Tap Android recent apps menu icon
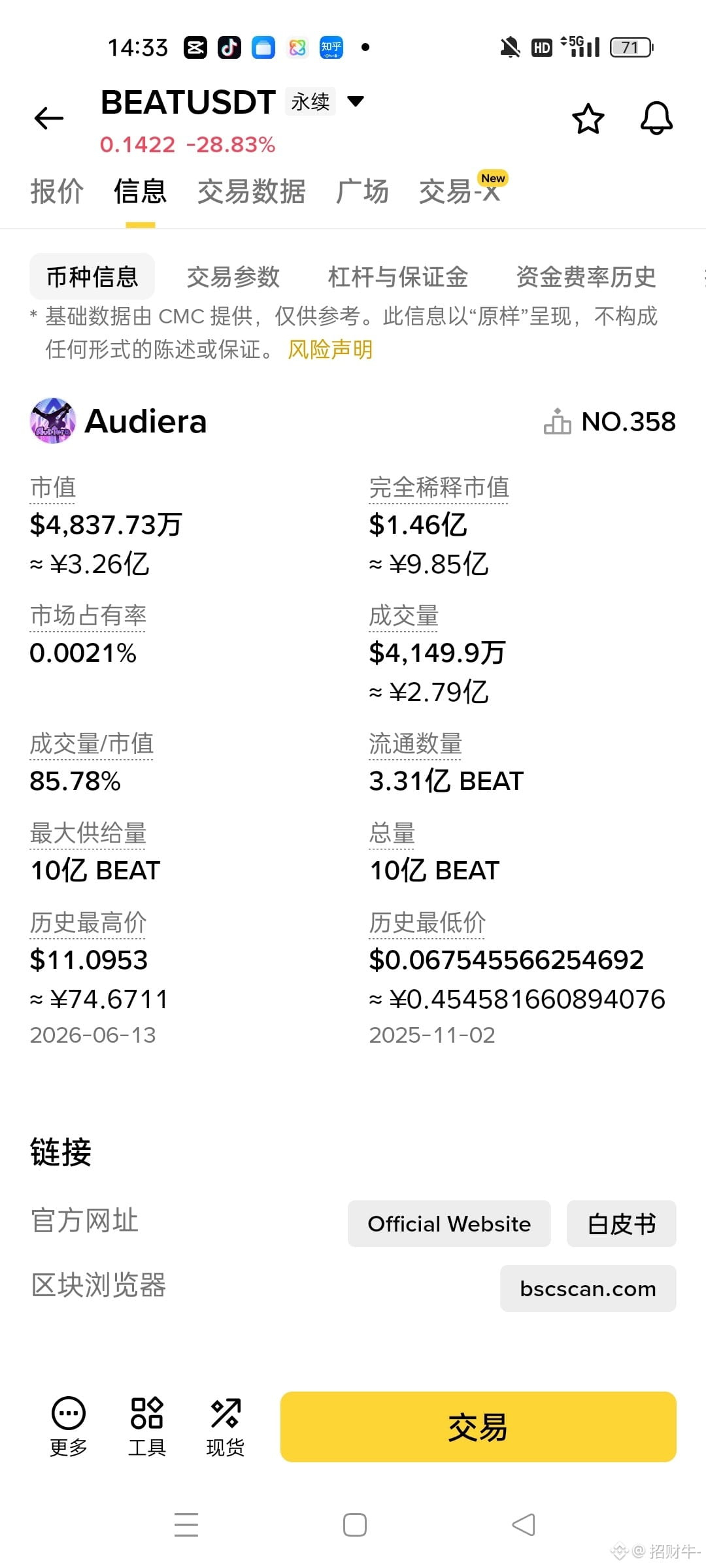This screenshot has width=706, height=1568. 186,1525
